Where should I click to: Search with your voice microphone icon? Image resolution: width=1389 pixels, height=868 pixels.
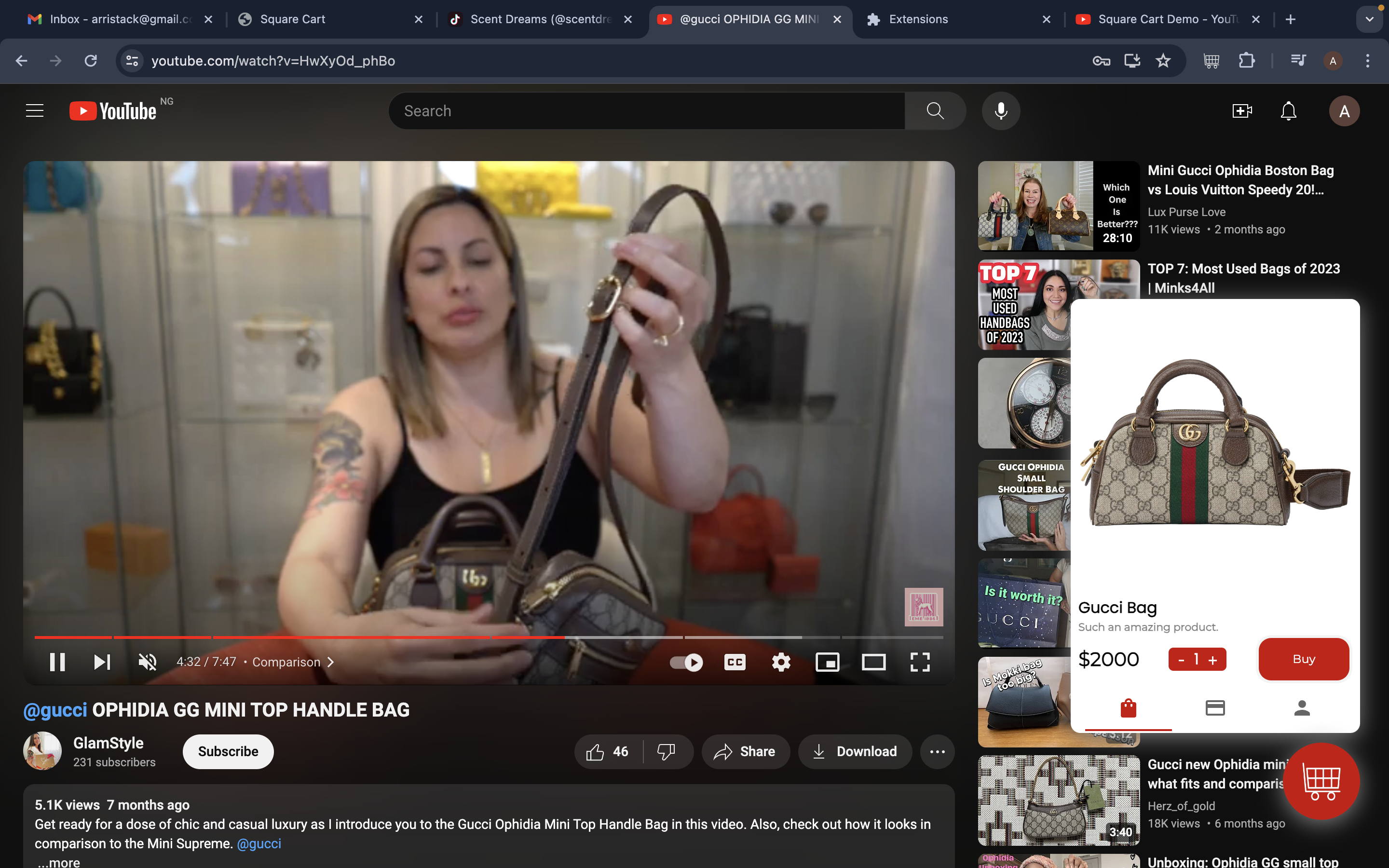tap(1000, 111)
